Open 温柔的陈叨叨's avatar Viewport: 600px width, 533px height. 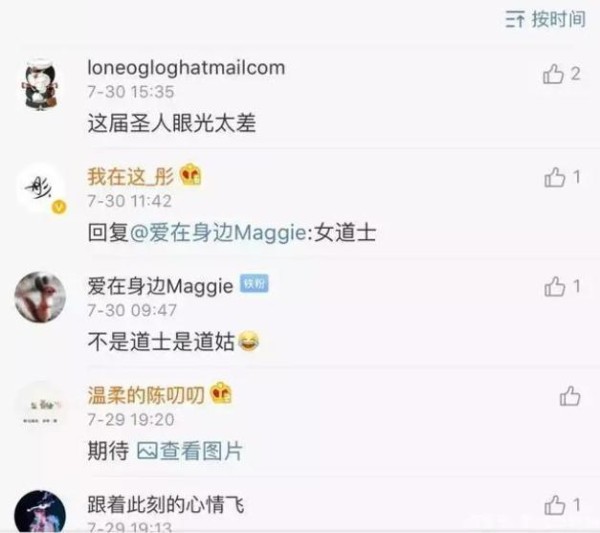pyautogui.click(x=40, y=406)
